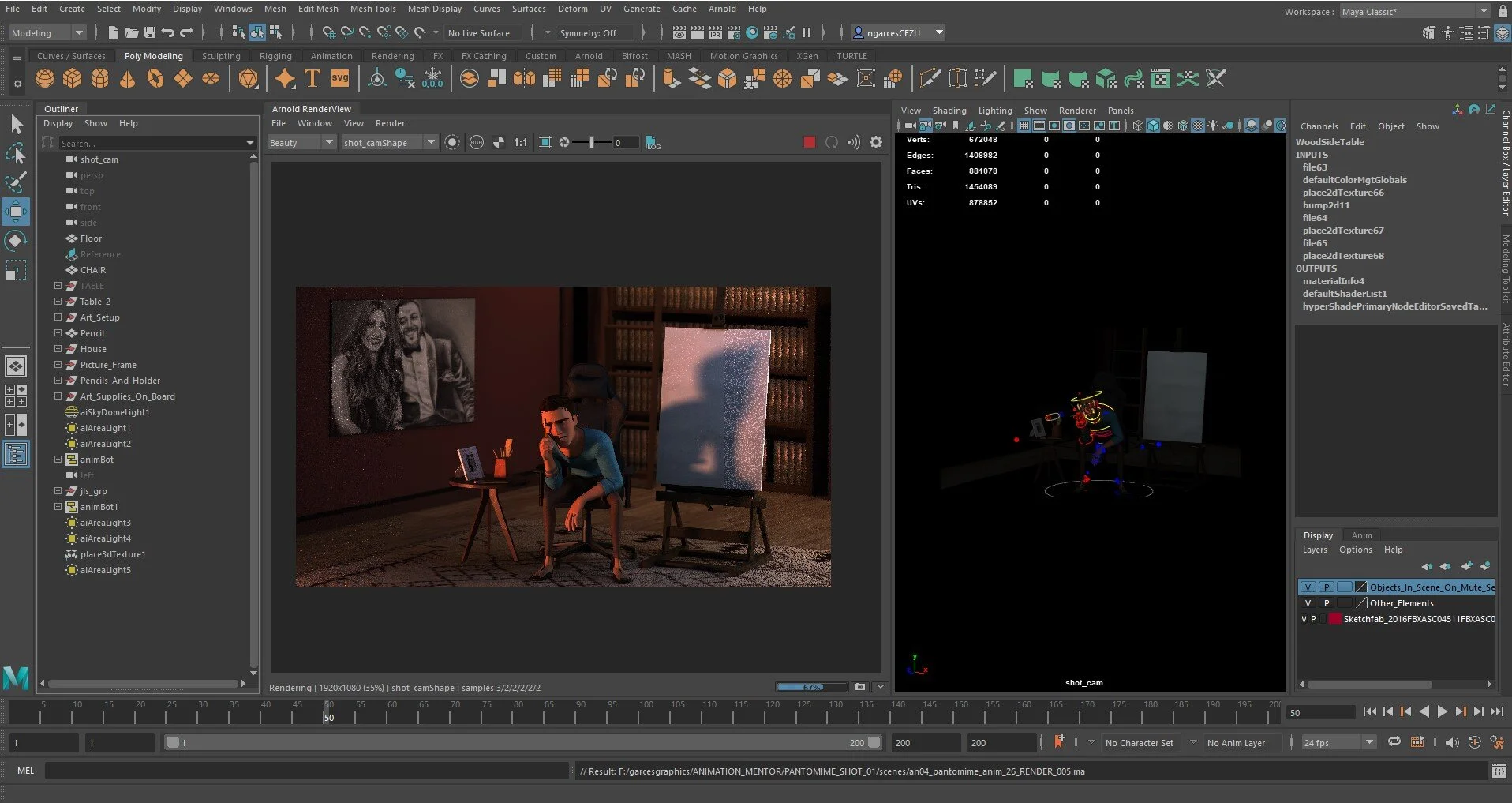Image resolution: width=1512 pixels, height=803 pixels.
Task: Click the polygon sphere shelf icon
Action: 45,79
